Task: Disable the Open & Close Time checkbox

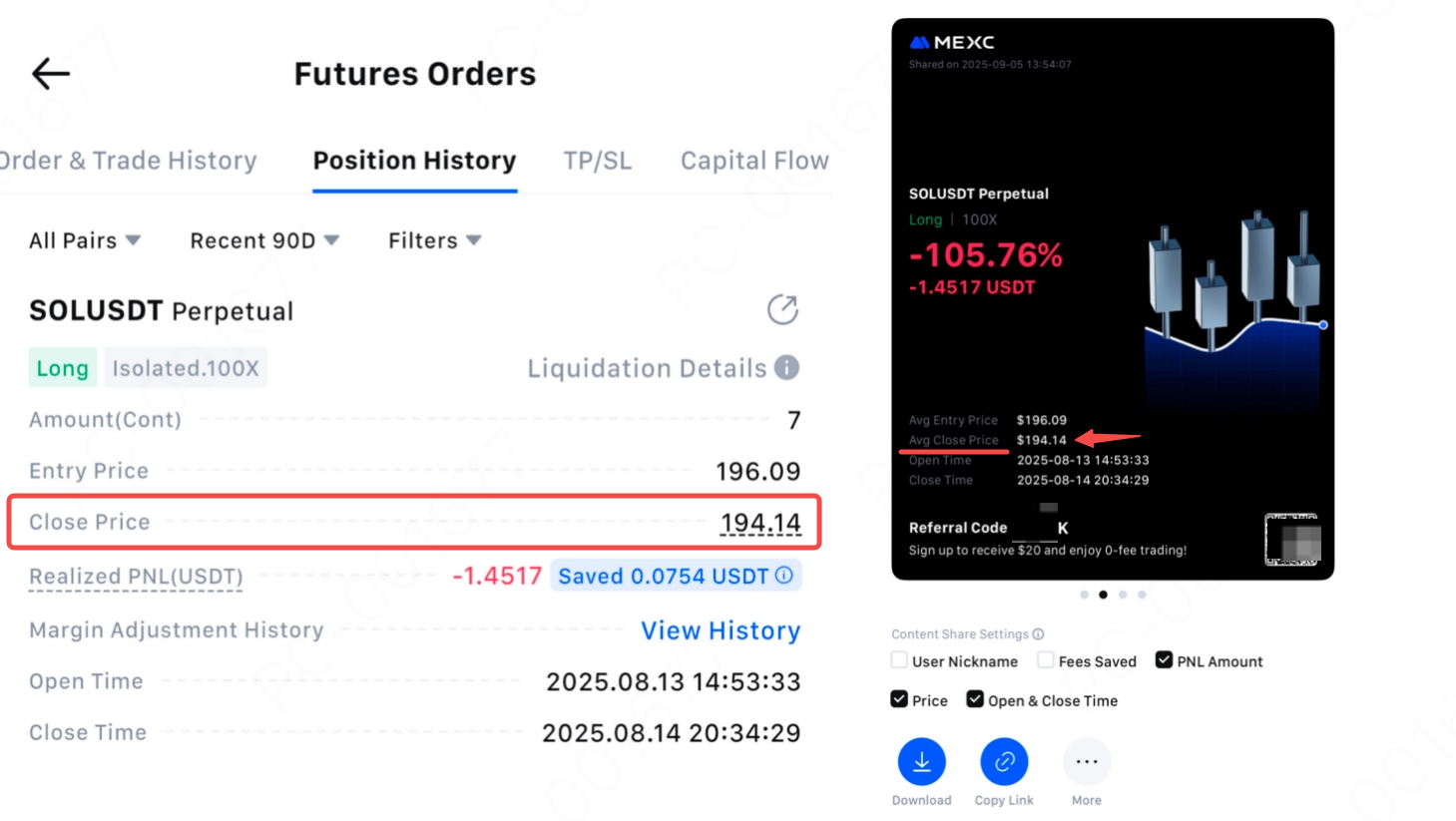Action: (x=975, y=699)
